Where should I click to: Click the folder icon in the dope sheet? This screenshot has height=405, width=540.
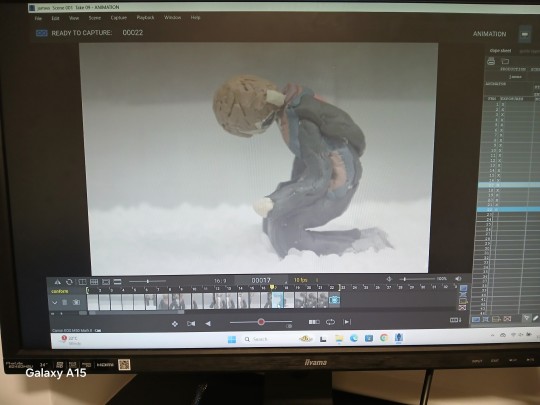click(x=505, y=61)
